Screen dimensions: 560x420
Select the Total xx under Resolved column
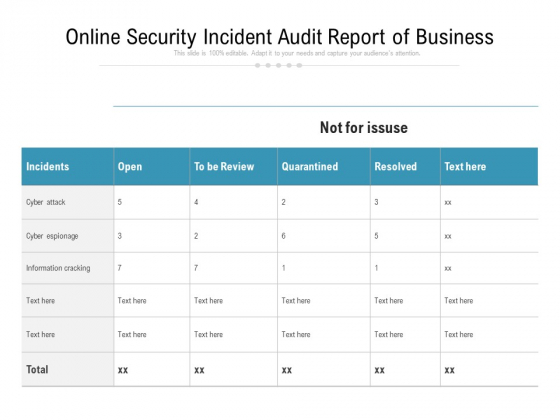pyautogui.click(x=380, y=370)
